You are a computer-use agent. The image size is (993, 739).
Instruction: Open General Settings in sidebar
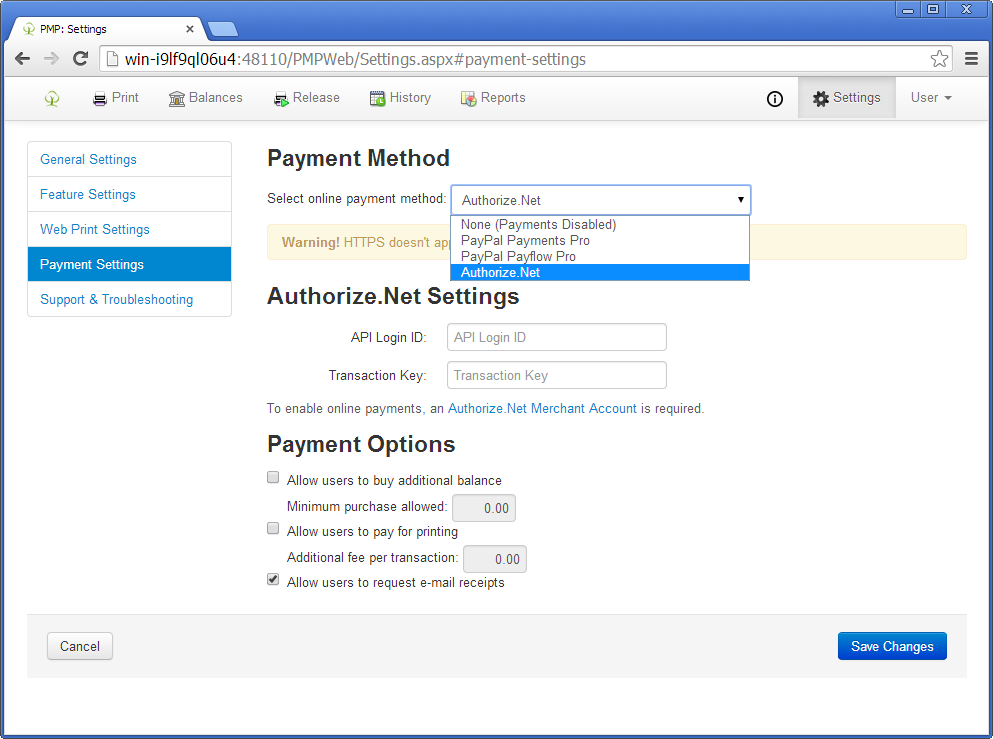pyautogui.click(x=129, y=159)
